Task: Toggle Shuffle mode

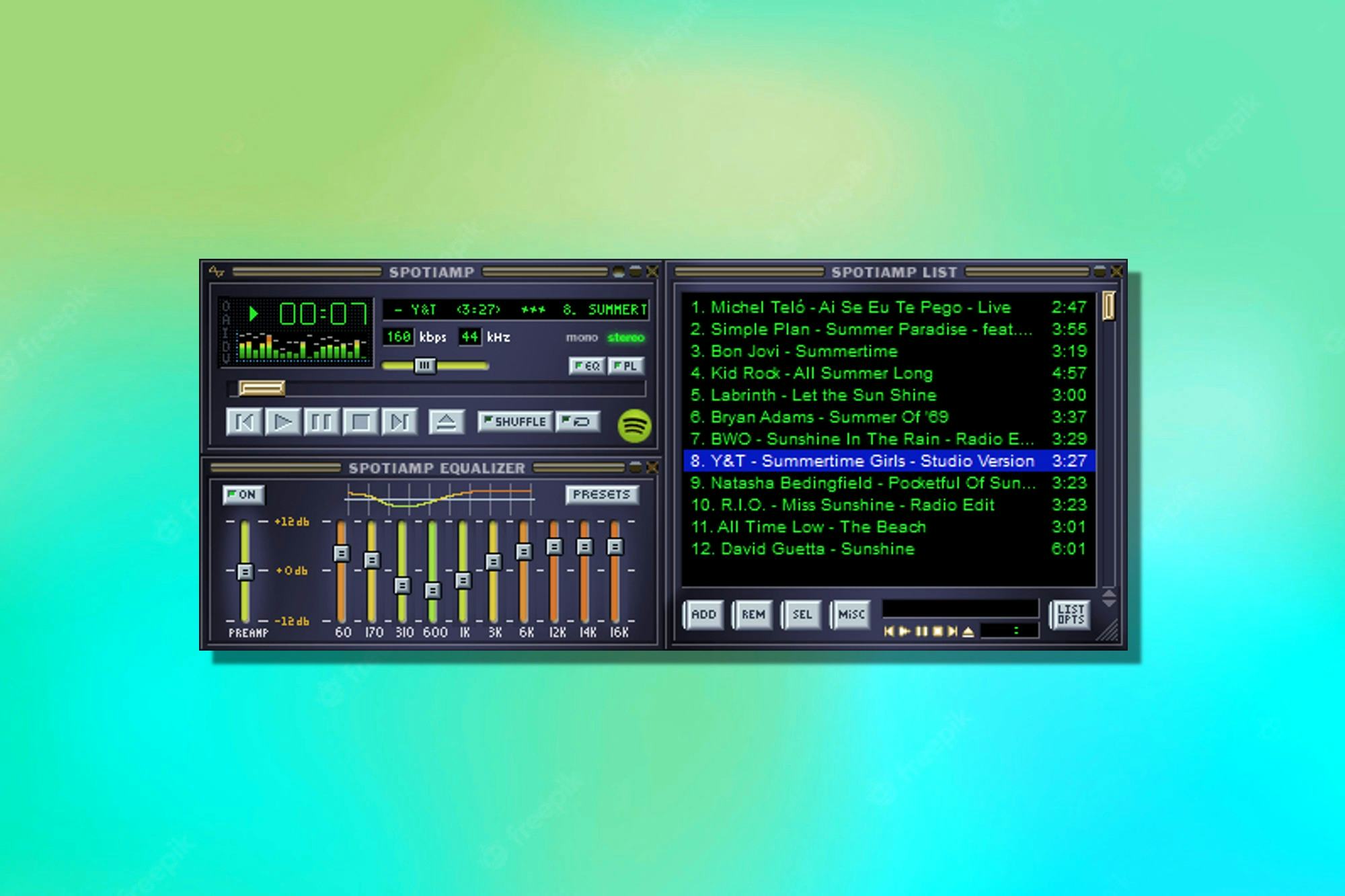Action: 515,422
